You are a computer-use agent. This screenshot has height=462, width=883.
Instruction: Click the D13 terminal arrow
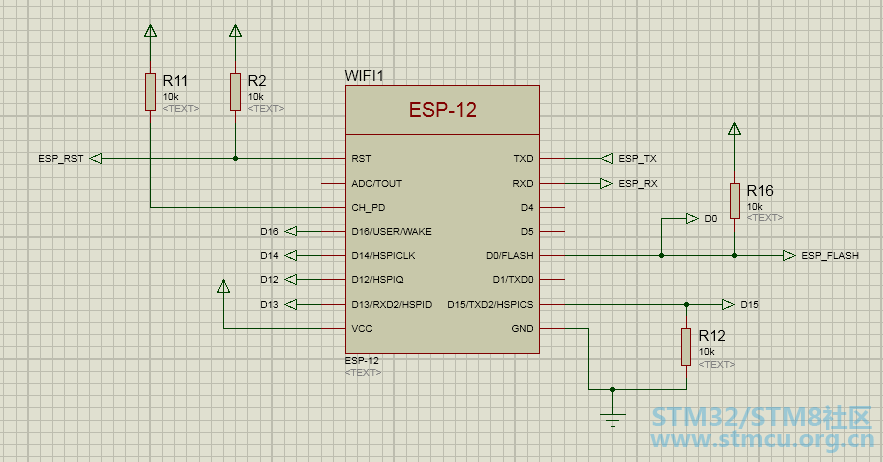[291, 305]
